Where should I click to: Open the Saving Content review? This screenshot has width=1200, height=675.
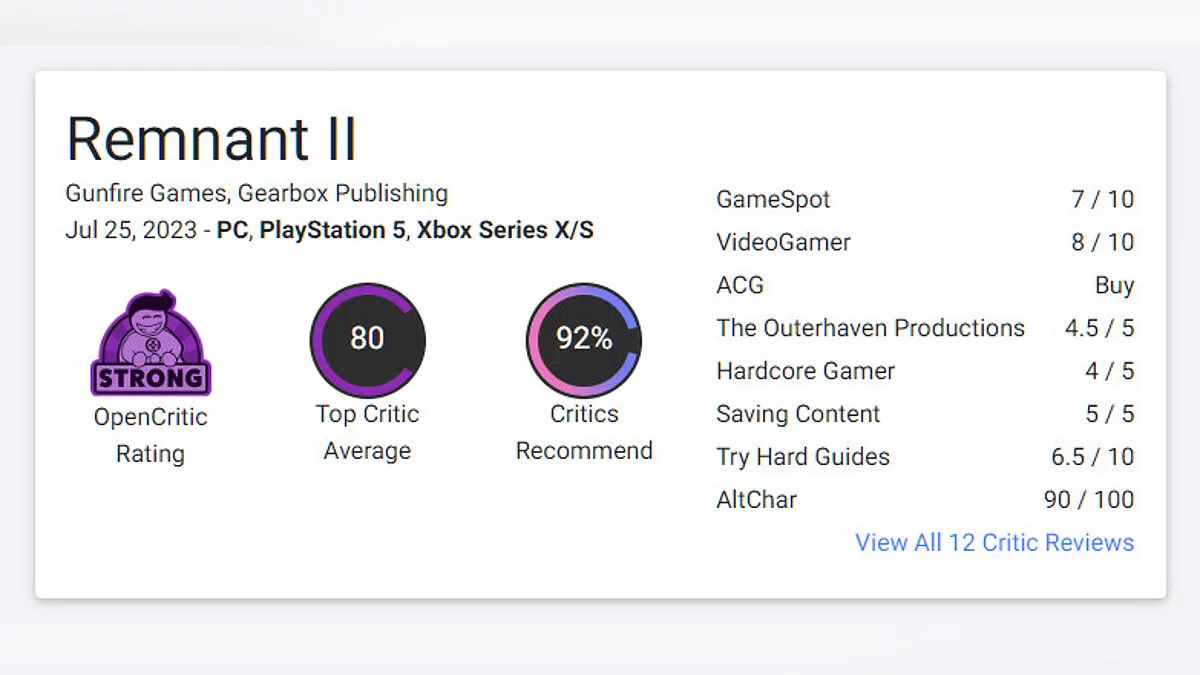pos(798,414)
